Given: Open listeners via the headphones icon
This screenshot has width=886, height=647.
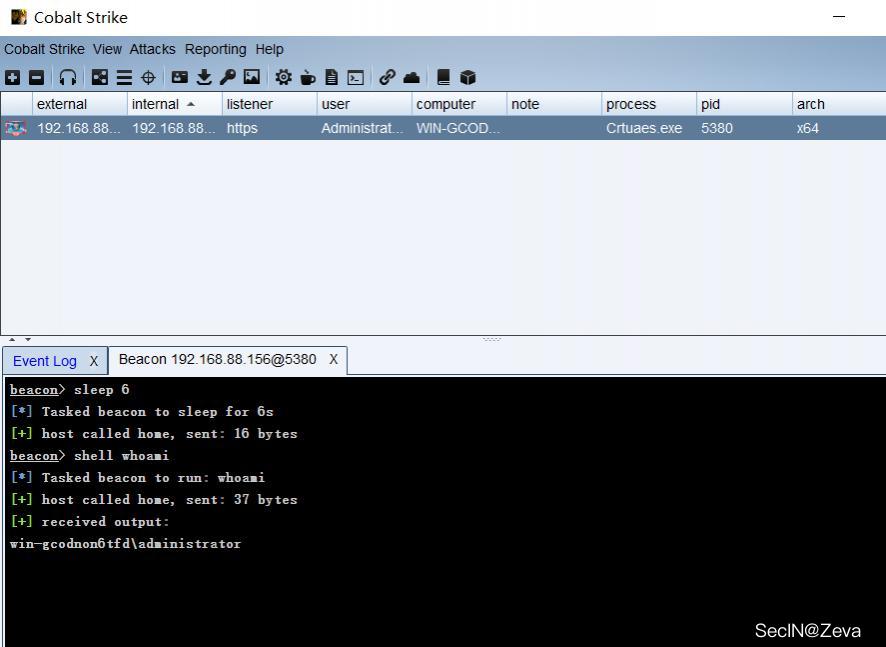Looking at the screenshot, I should [x=68, y=77].
